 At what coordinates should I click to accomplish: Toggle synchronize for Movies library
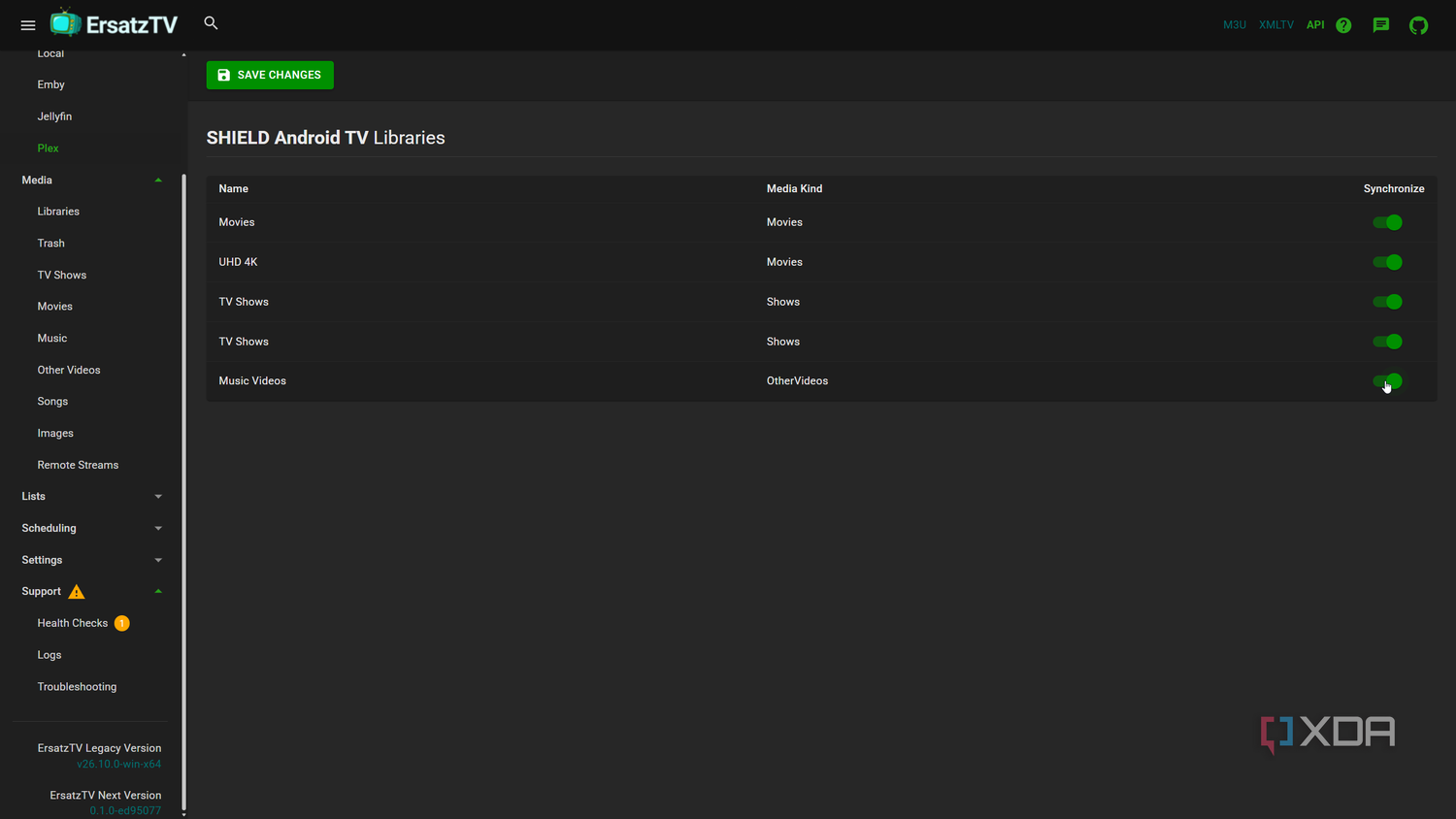coord(1387,222)
